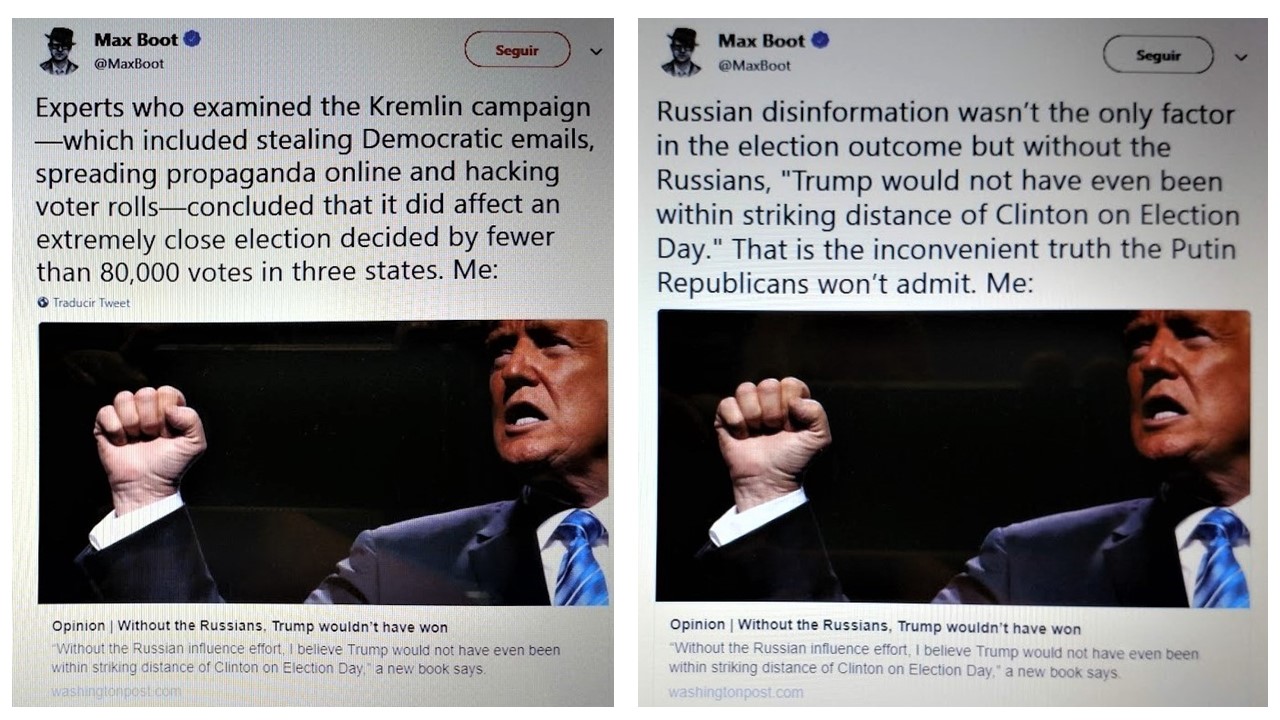Click globe icon beside Traducir Tweet
Image resolution: width=1280 pixels, height=720 pixels.
43,303
